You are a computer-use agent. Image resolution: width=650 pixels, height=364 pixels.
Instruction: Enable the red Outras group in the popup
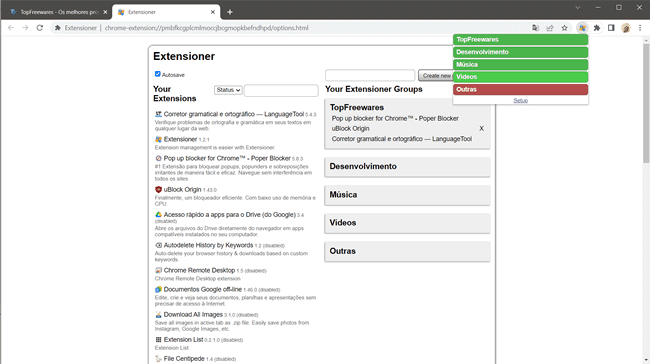pyautogui.click(x=520, y=89)
